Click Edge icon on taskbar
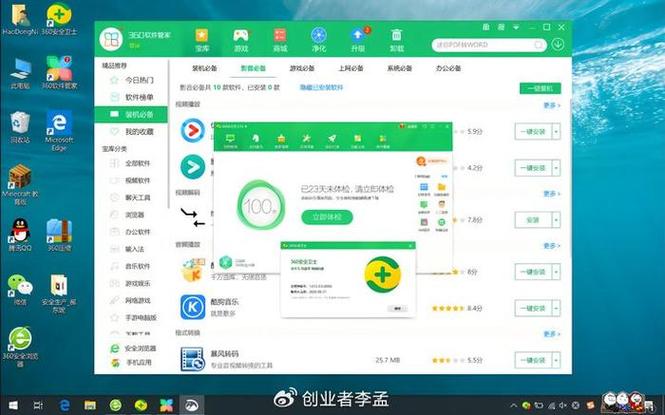This screenshot has height=415, width=665. click(x=64, y=405)
